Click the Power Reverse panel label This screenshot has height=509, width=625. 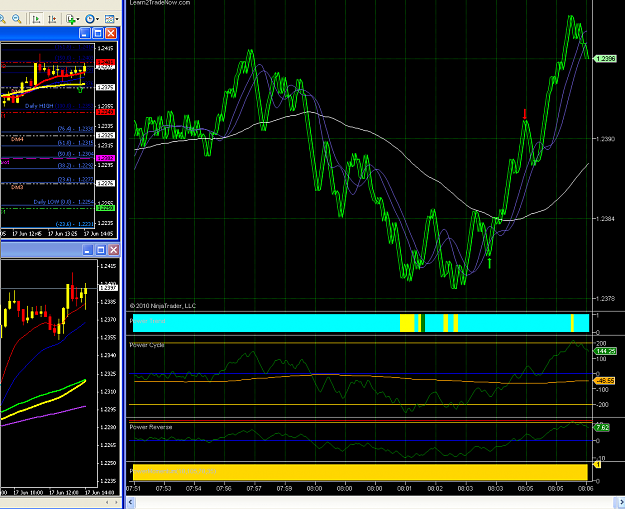[x=151, y=427]
